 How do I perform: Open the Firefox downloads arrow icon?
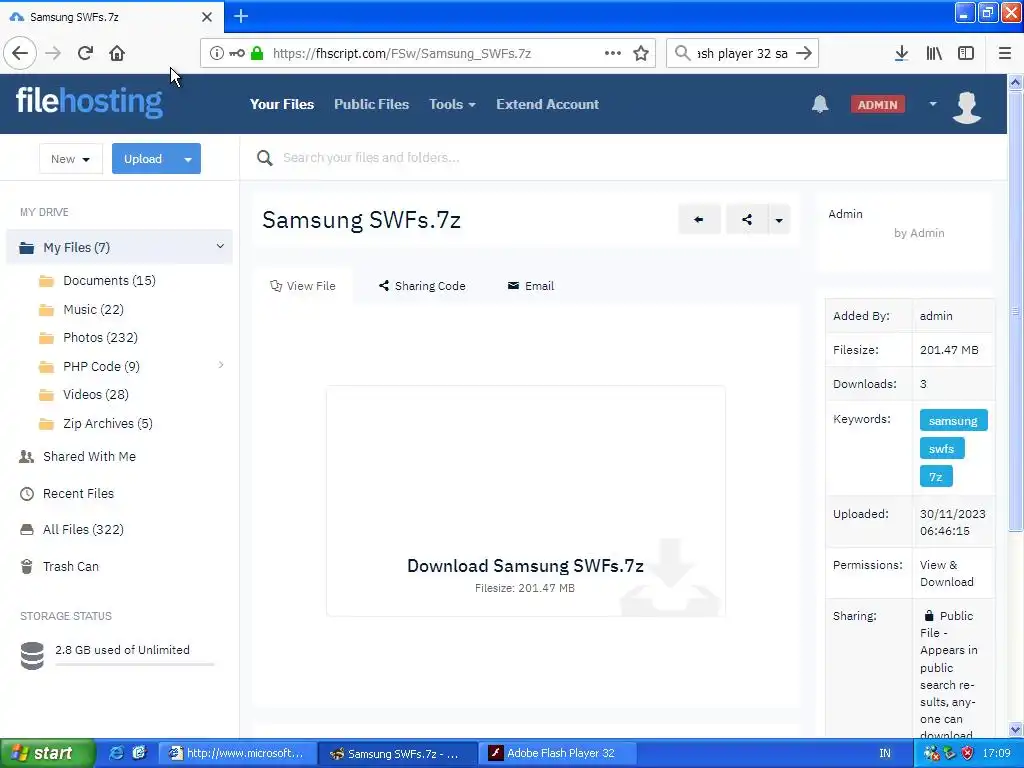[x=901, y=54]
